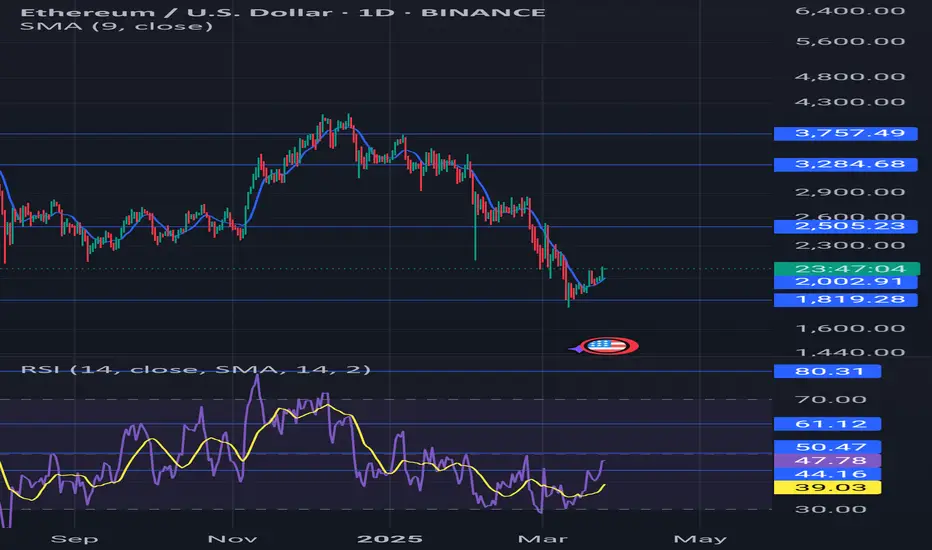Click the 3,284.68 price level label
Image resolution: width=932 pixels, height=550 pixels.
845,164
